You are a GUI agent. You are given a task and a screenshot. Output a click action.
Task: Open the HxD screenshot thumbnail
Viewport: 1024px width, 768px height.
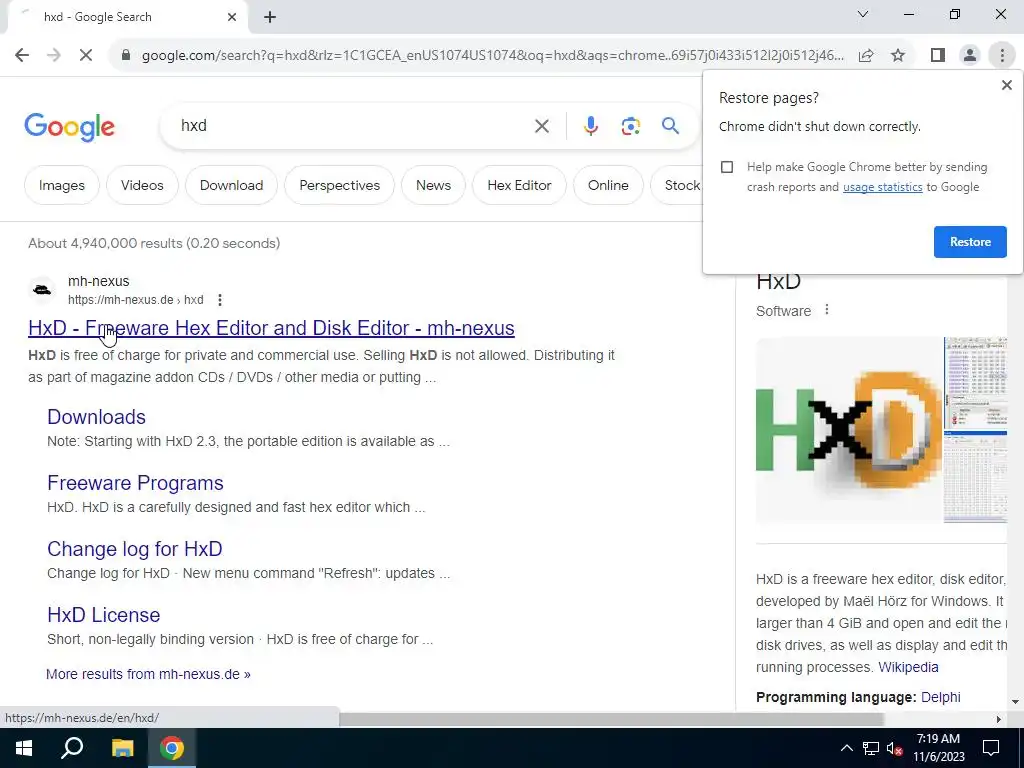pos(975,430)
